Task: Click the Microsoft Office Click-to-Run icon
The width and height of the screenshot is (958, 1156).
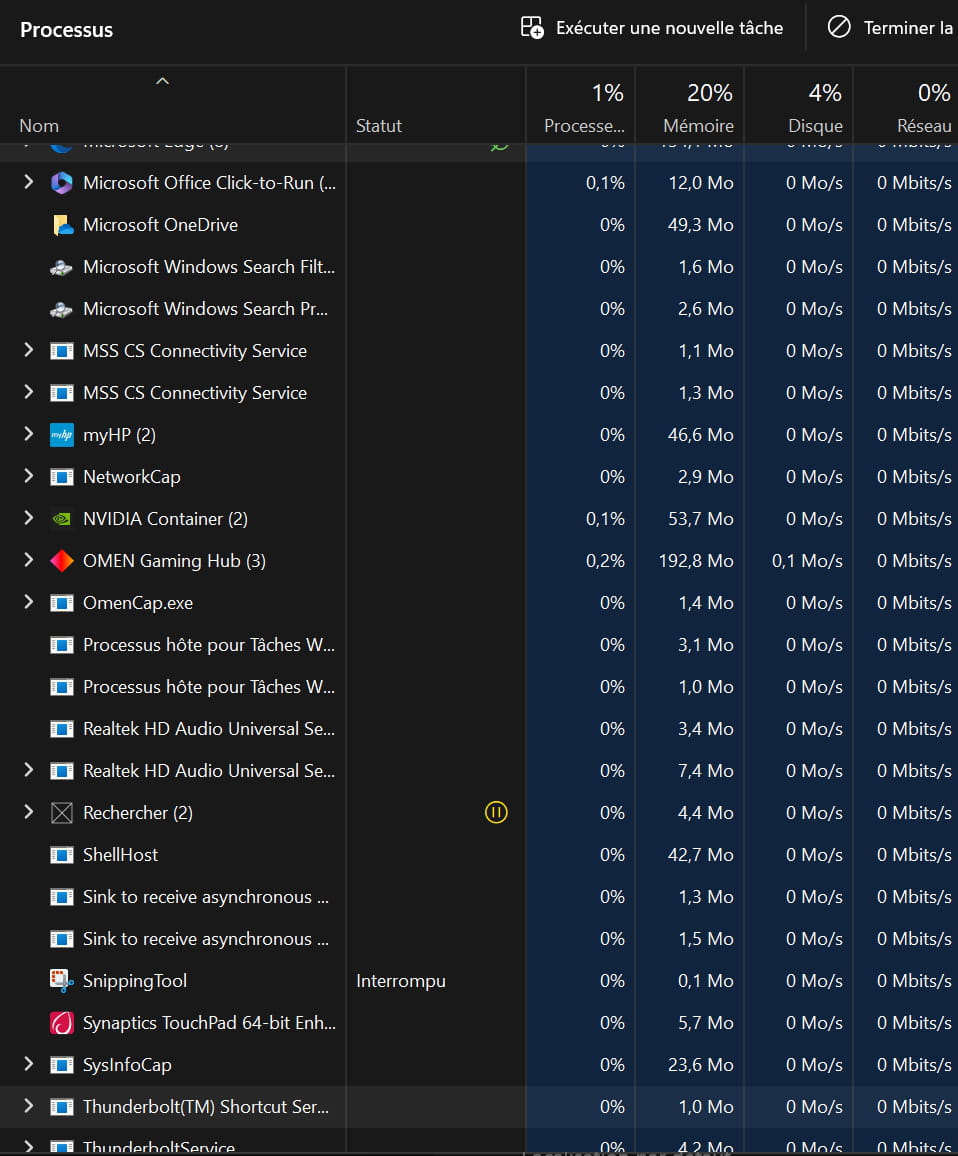Action: (x=61, y=183)
